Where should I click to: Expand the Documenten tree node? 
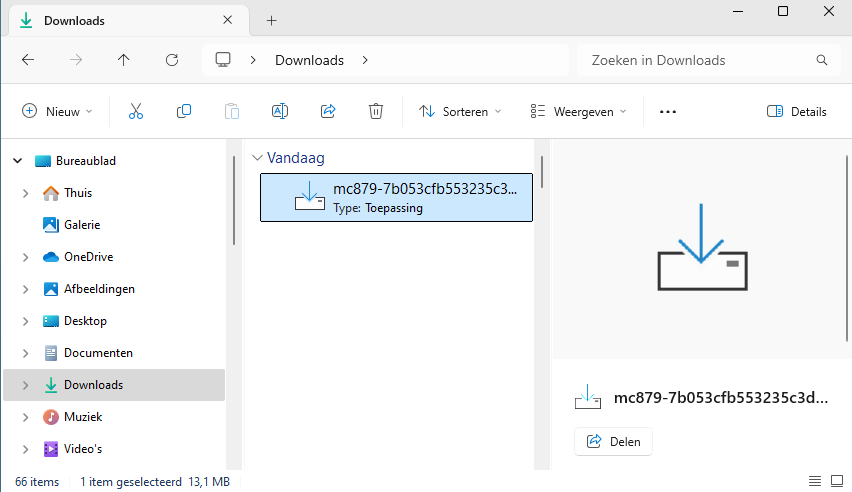click(x=25, y=353)
